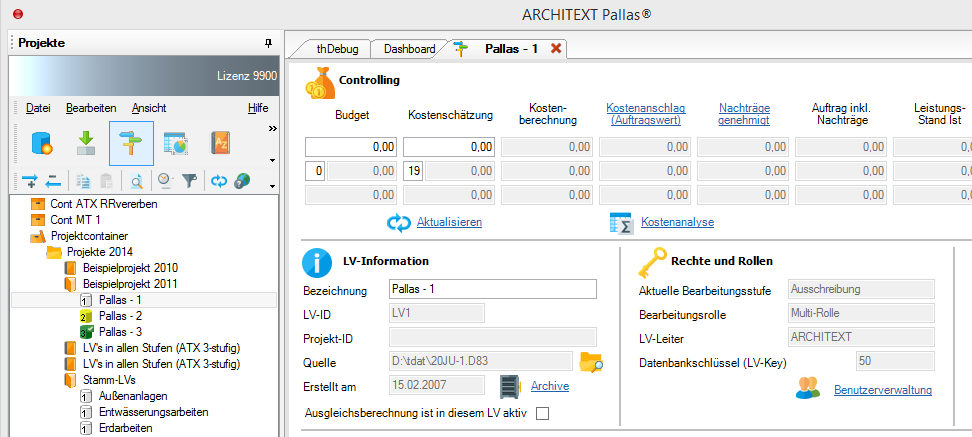Screen dimensions: 972x437
Task: Select Cont MT 1 in project tree
Action: pos(76,219)
